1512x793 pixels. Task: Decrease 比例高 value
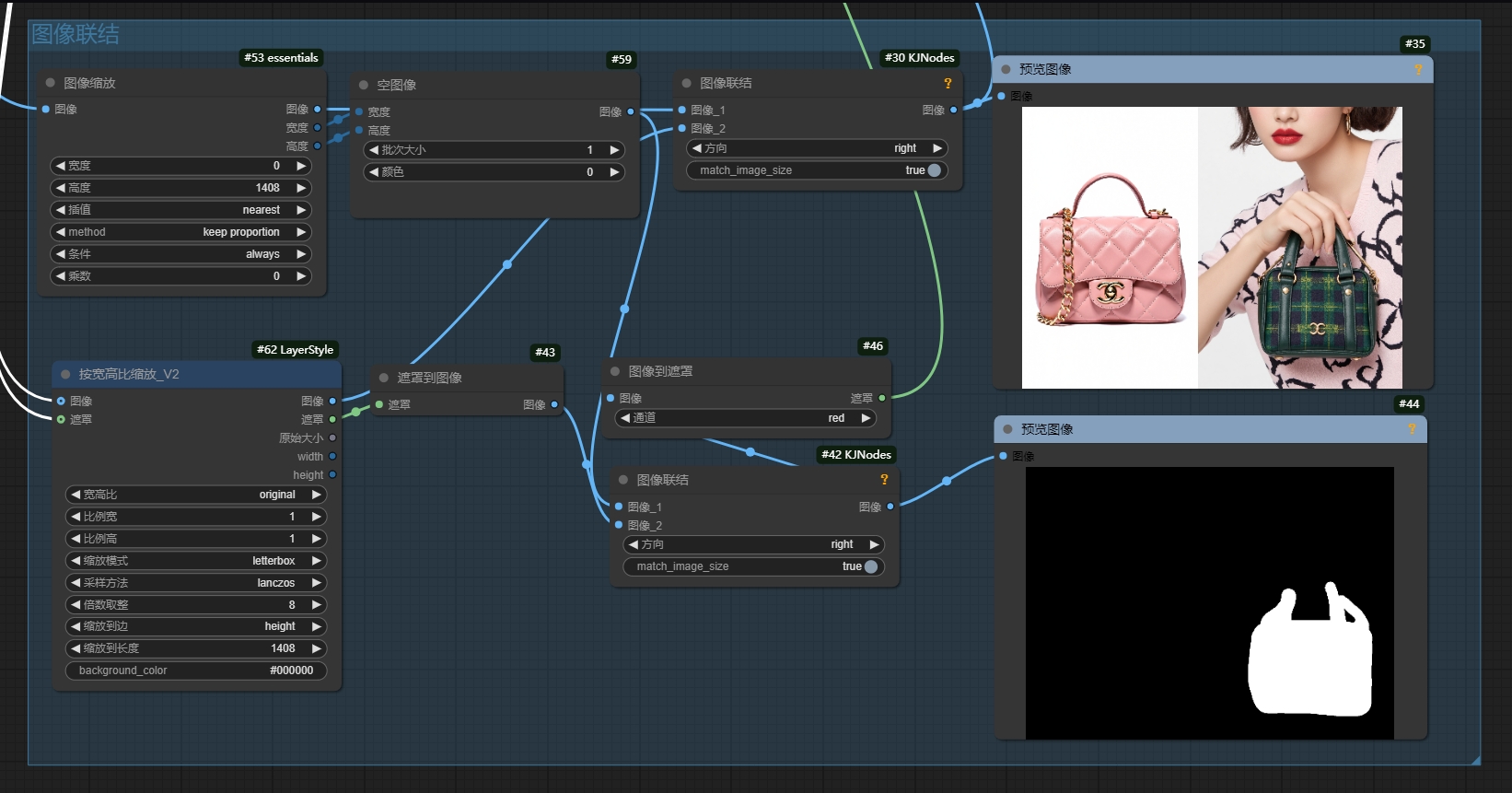(76, 539)
